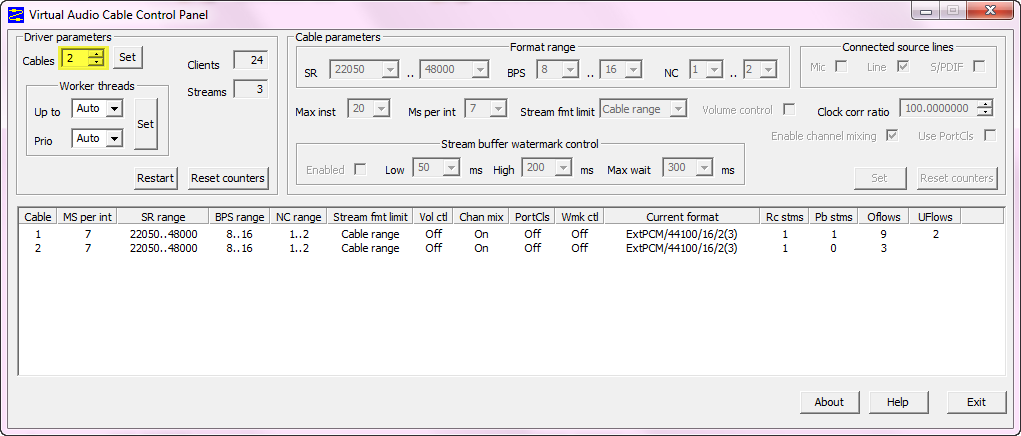This screenshot has height=436, width=1021.
Task: Click Reset counters under Driver parameters
Action: pos(228,178)
